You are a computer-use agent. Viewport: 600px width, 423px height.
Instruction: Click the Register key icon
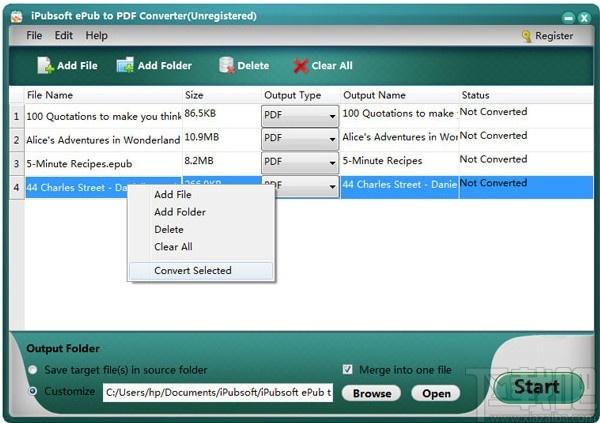[527, 36]
